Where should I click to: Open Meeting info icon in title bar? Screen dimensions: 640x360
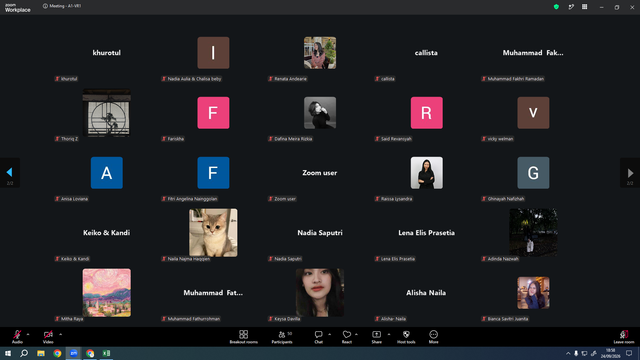tap(45, 6)
